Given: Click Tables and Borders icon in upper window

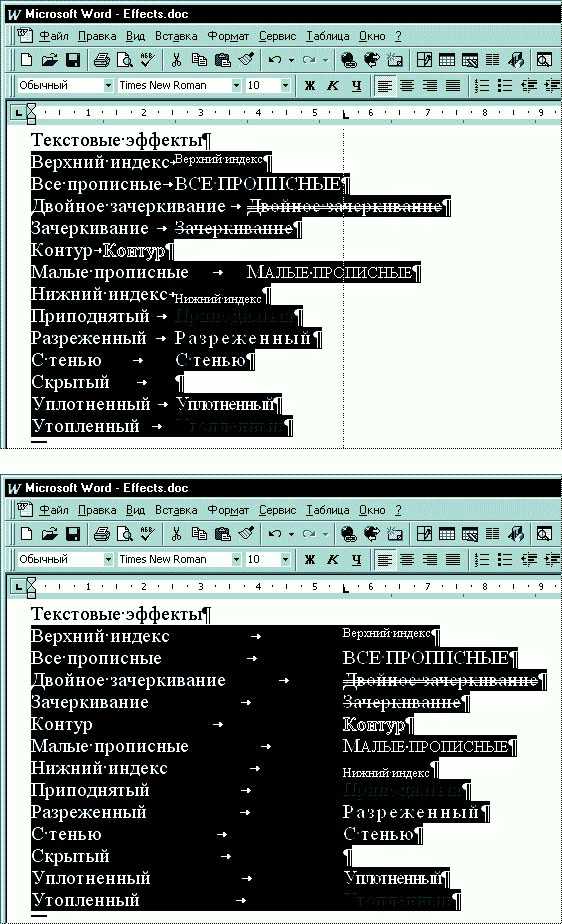Looking at the screenshot, I should tap(395, 60).
